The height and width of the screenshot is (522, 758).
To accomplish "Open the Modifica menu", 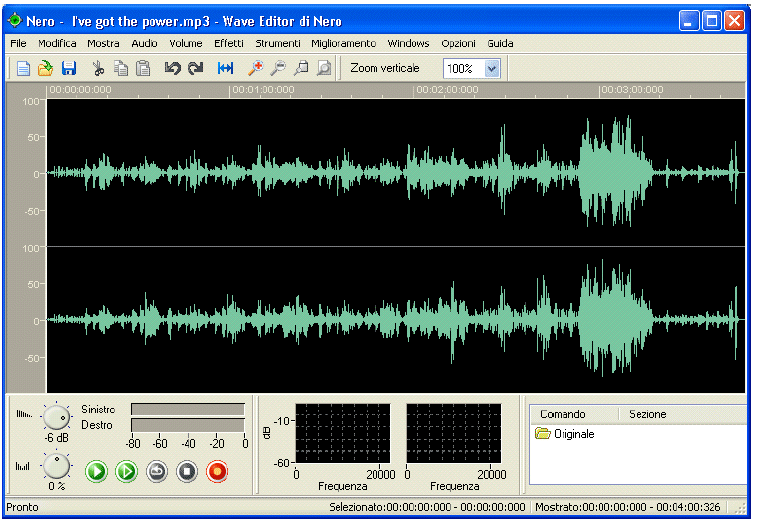I will point(57,44).
